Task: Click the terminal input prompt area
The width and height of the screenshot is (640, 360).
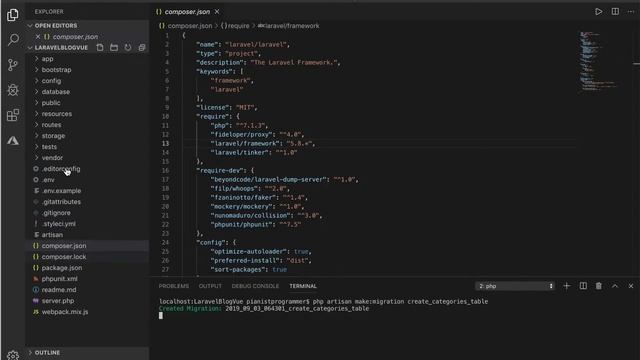Action: pos(161,316)
